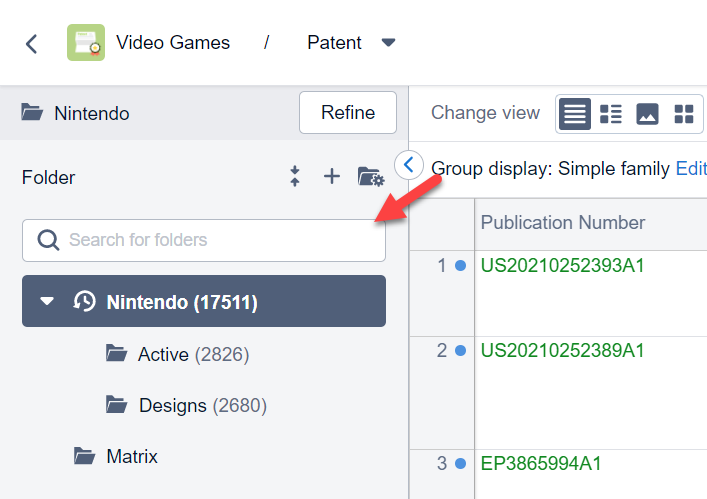The width and height of the screenshot is (707, 499).
Task: Open the Video Games workspace icon
Action: (86, 43)
